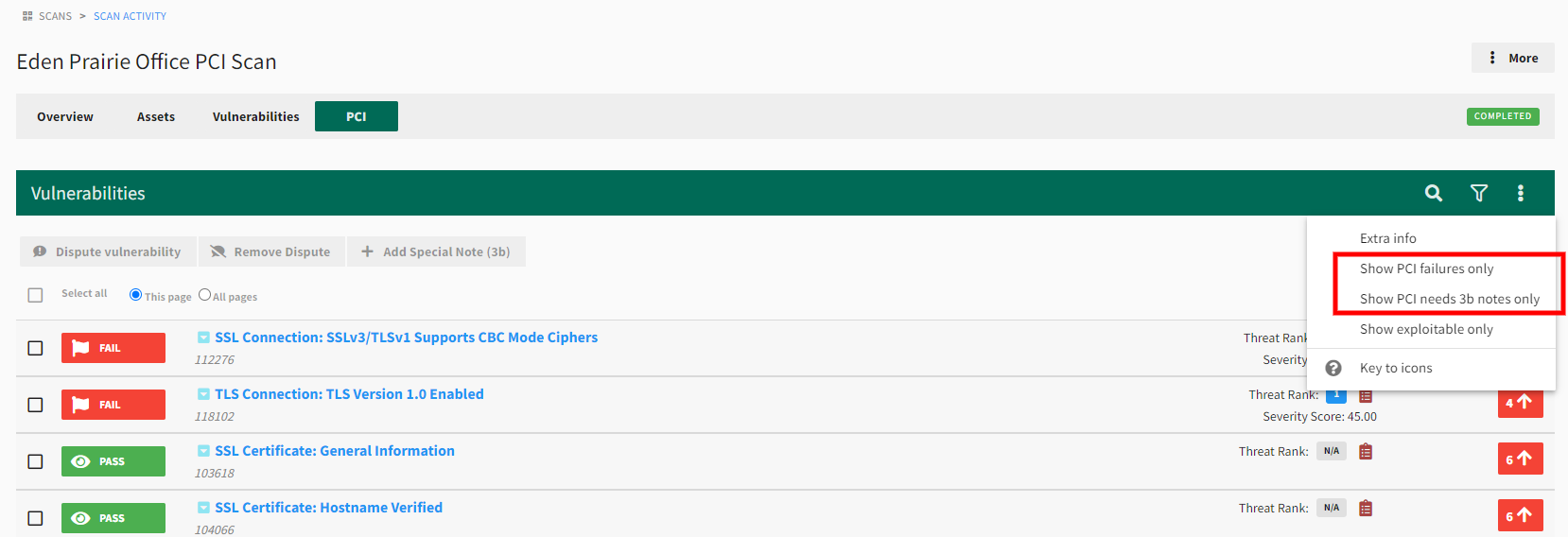This screenshot has width=1568, height=537.
Task: Click the Key to icons help icon
Action: [1333, 368]
